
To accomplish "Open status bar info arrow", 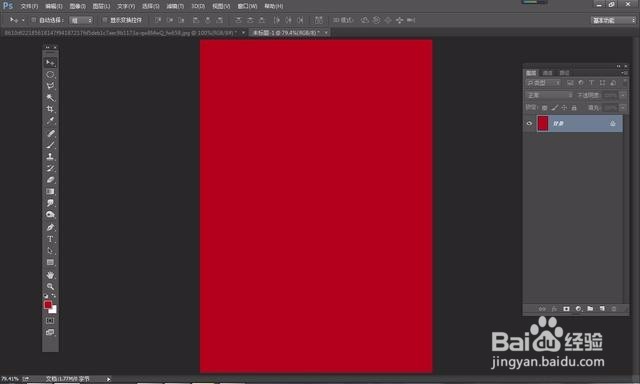I will point(109,379).
